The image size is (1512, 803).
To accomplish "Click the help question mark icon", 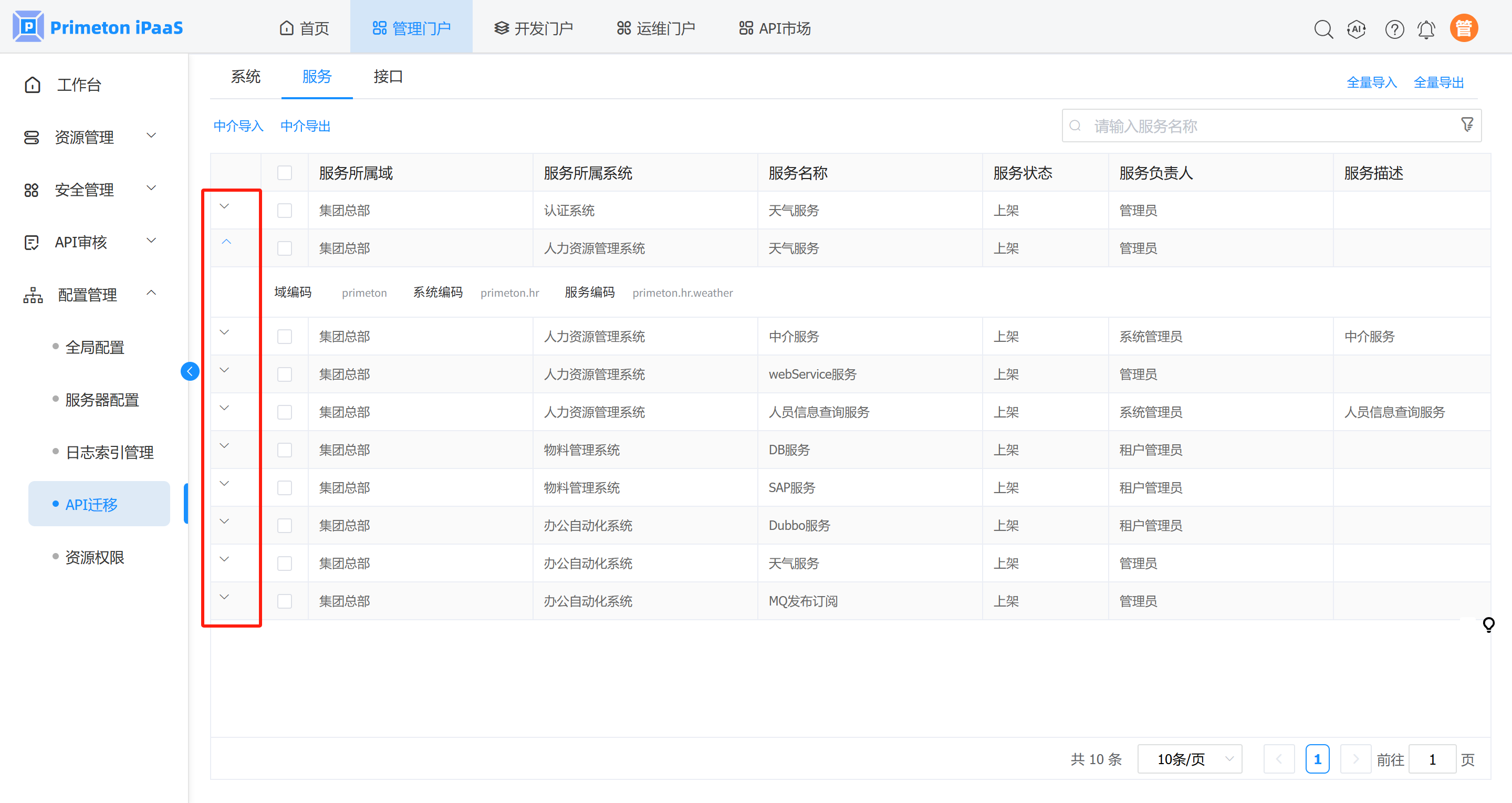I will (x=1394, y=29).
